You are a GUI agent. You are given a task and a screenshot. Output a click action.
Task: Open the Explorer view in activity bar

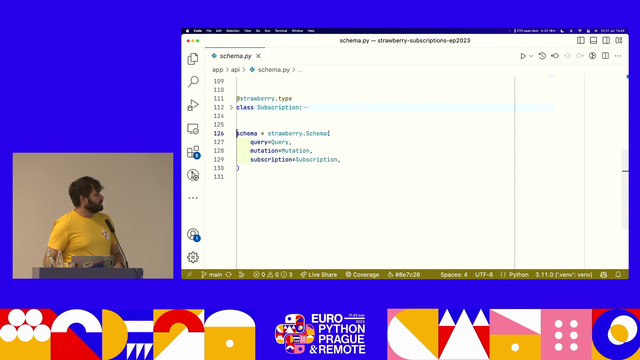click(x=193, y=59)
